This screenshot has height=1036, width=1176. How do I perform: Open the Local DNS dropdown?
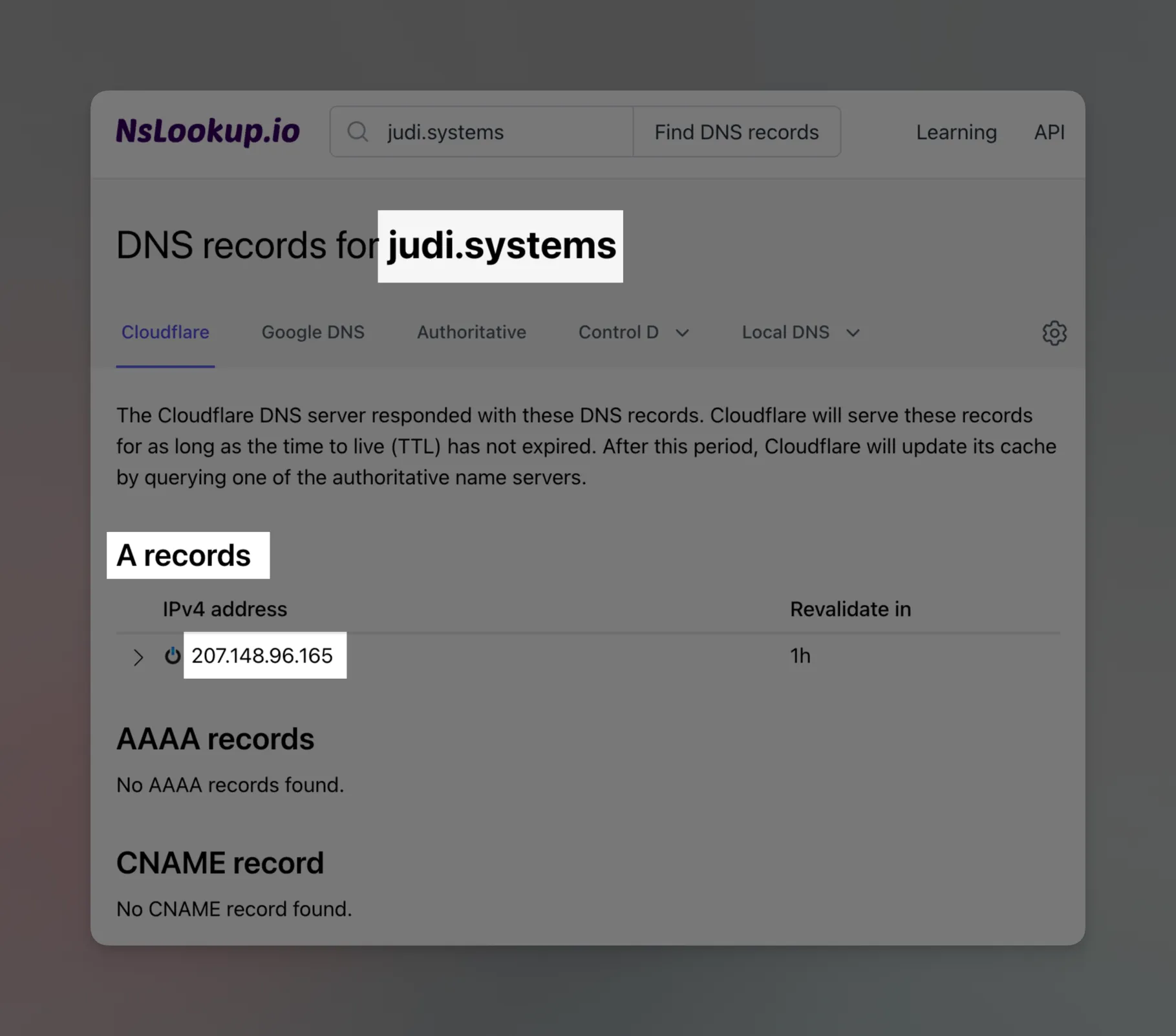(800, 332)
